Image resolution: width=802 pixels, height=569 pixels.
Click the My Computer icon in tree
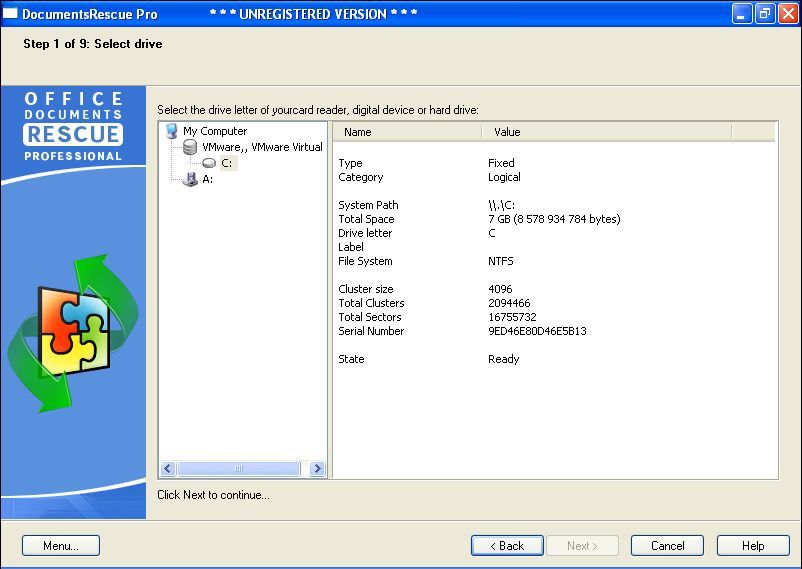point(172,132)
